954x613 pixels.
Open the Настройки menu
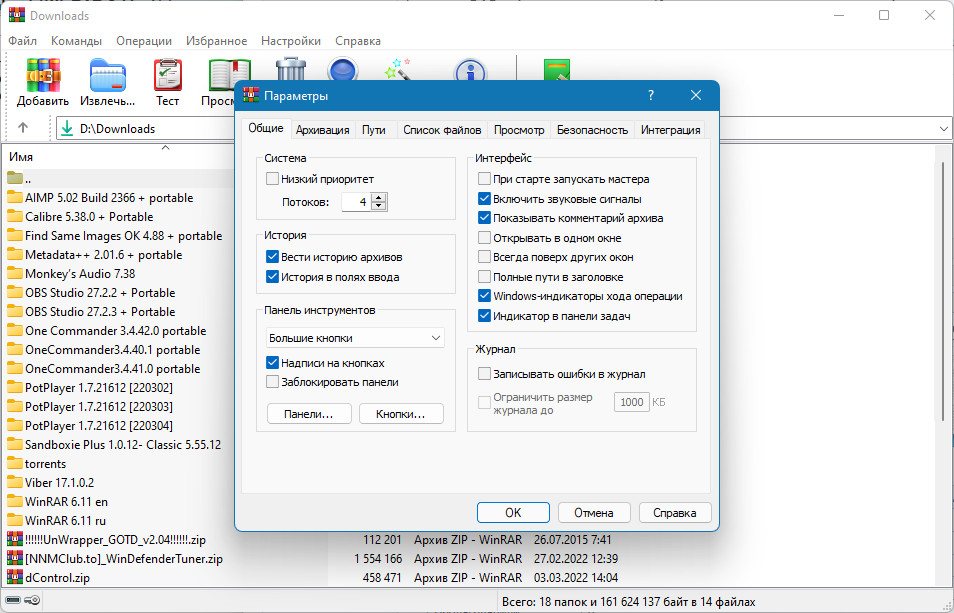[290, 41]
